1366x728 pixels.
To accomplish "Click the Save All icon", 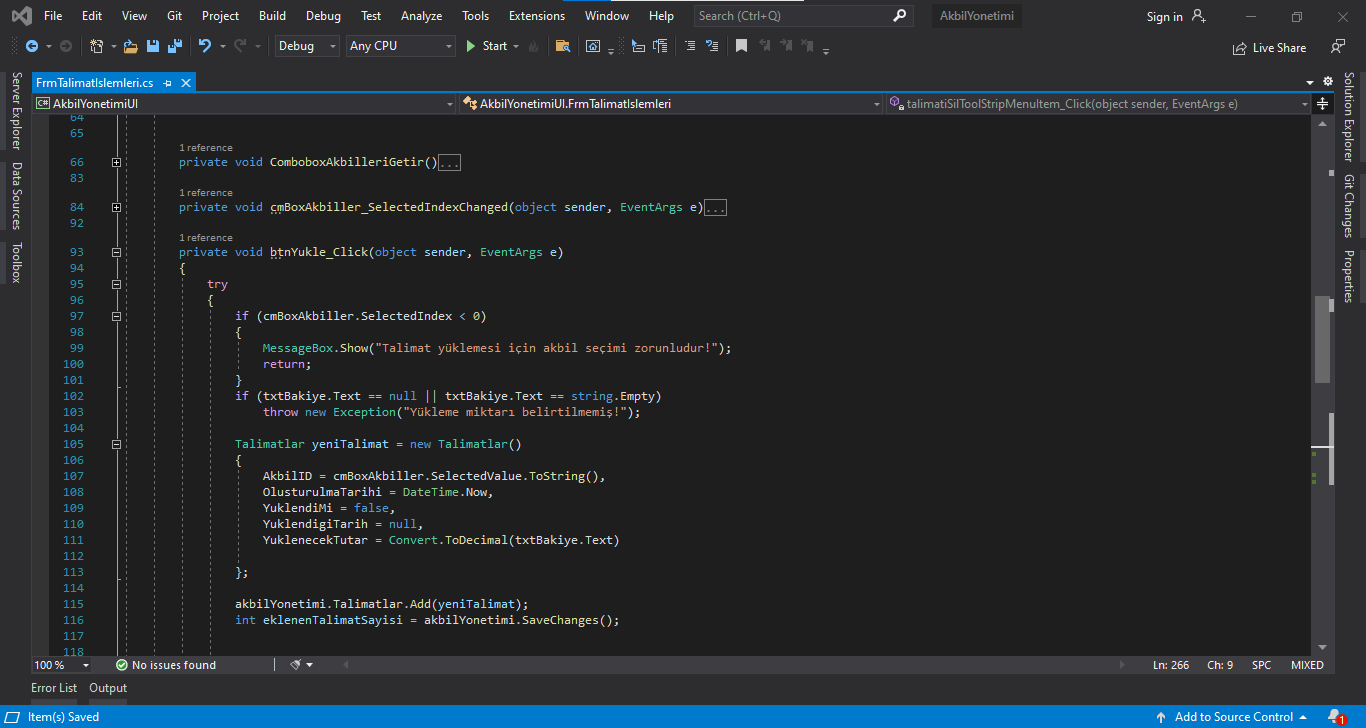I will pyautogui.click(x=175, y=46).
